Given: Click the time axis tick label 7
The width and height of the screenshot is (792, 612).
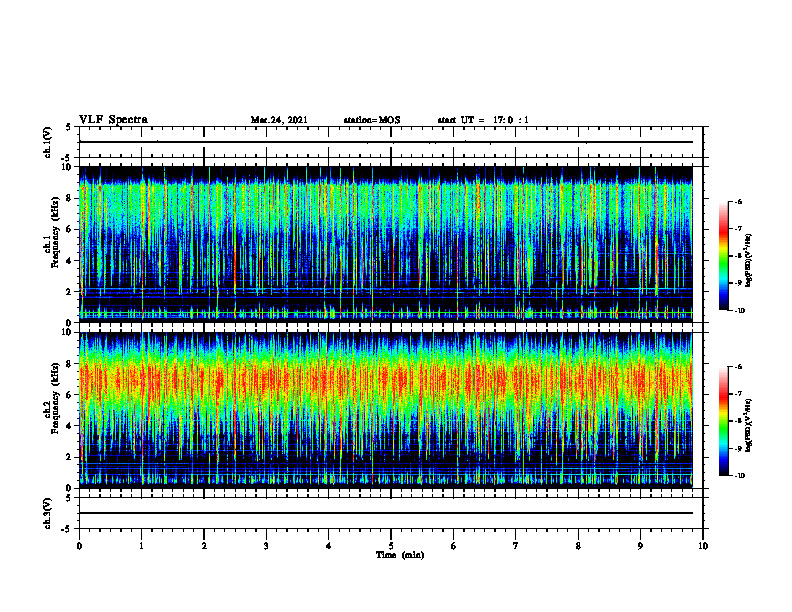Looking at the screenshot, I should pos(516,546).
